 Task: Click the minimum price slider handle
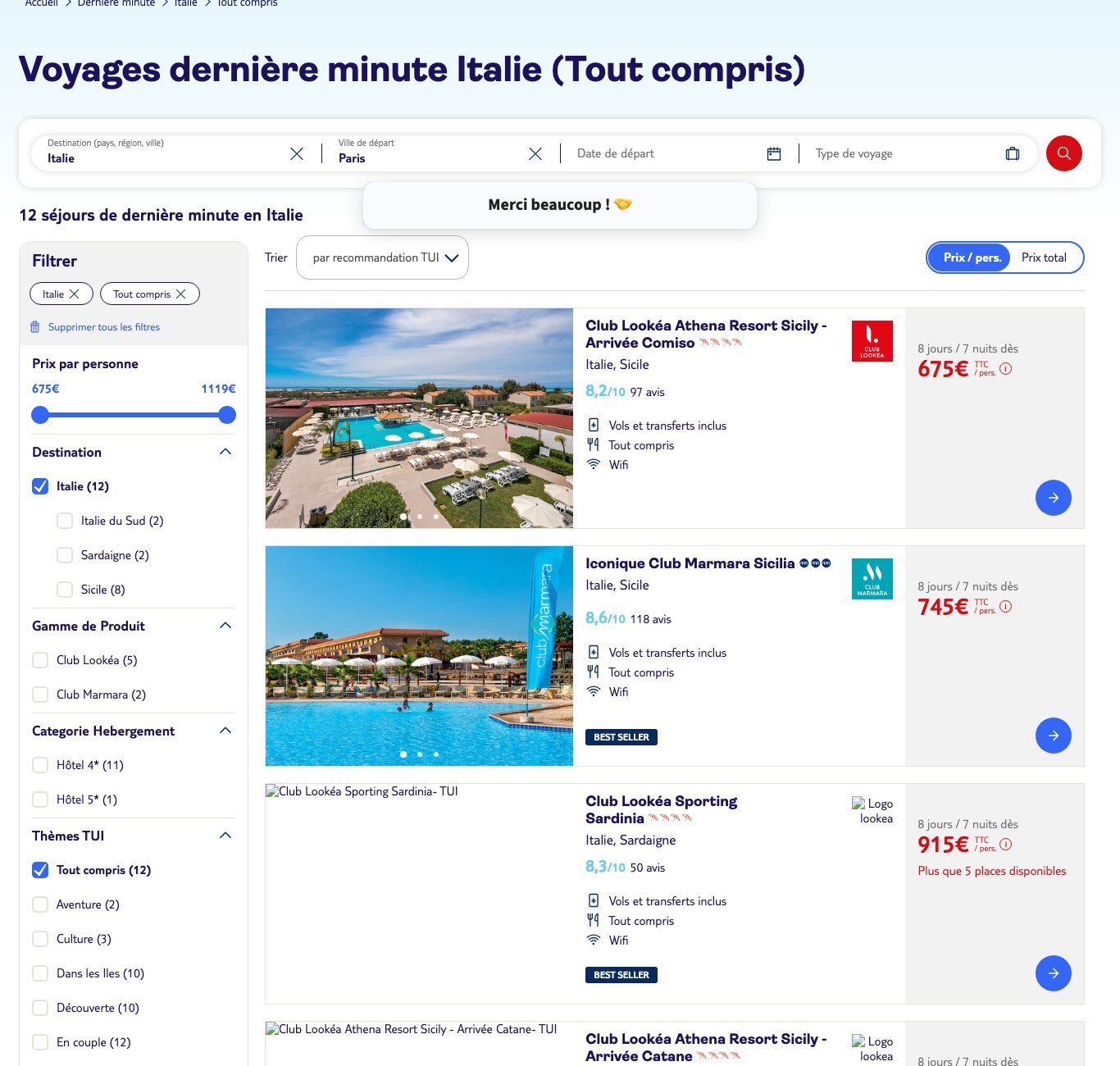(40, 415)
